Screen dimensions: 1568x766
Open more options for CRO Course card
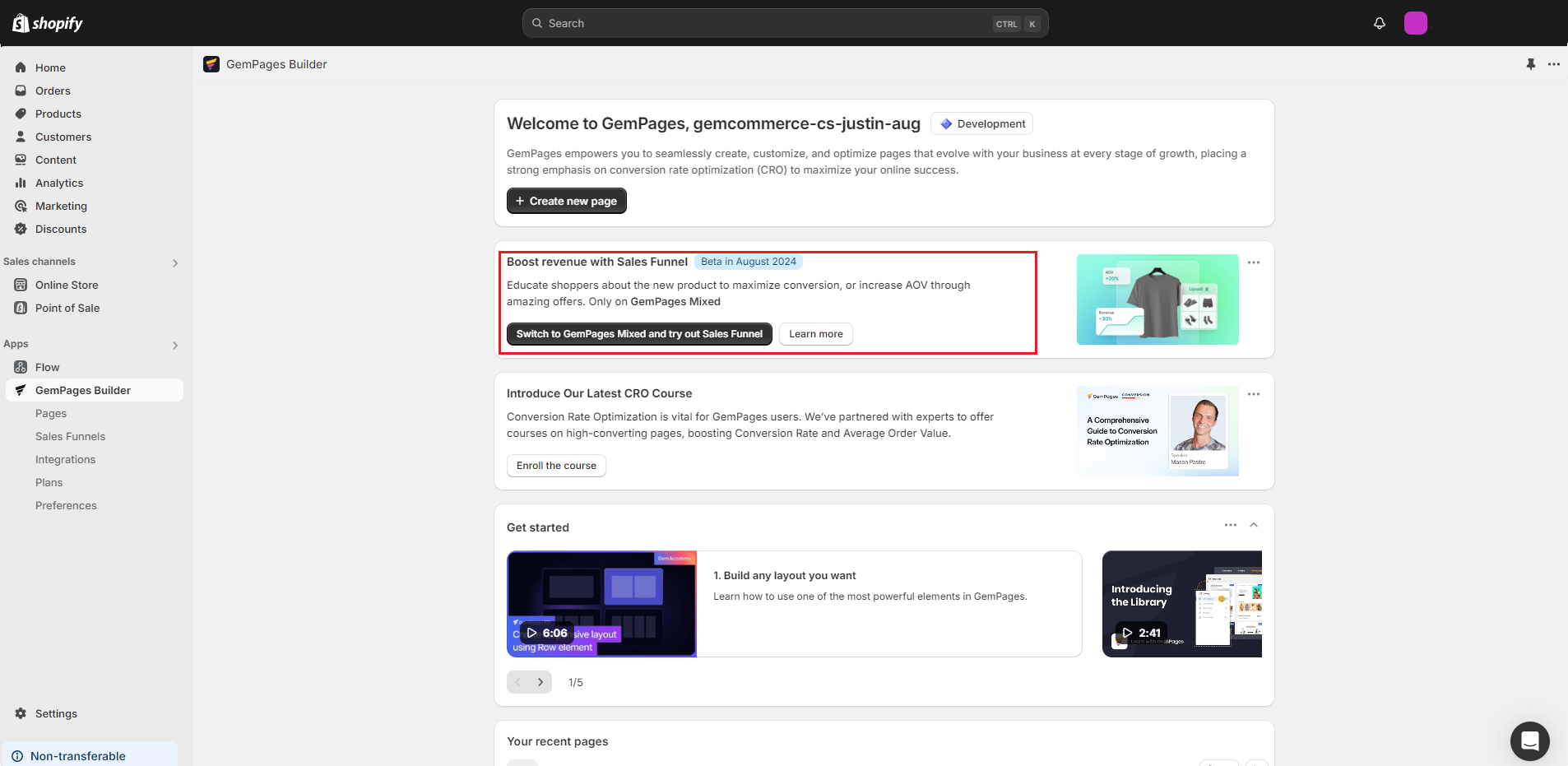[1253, 394]
